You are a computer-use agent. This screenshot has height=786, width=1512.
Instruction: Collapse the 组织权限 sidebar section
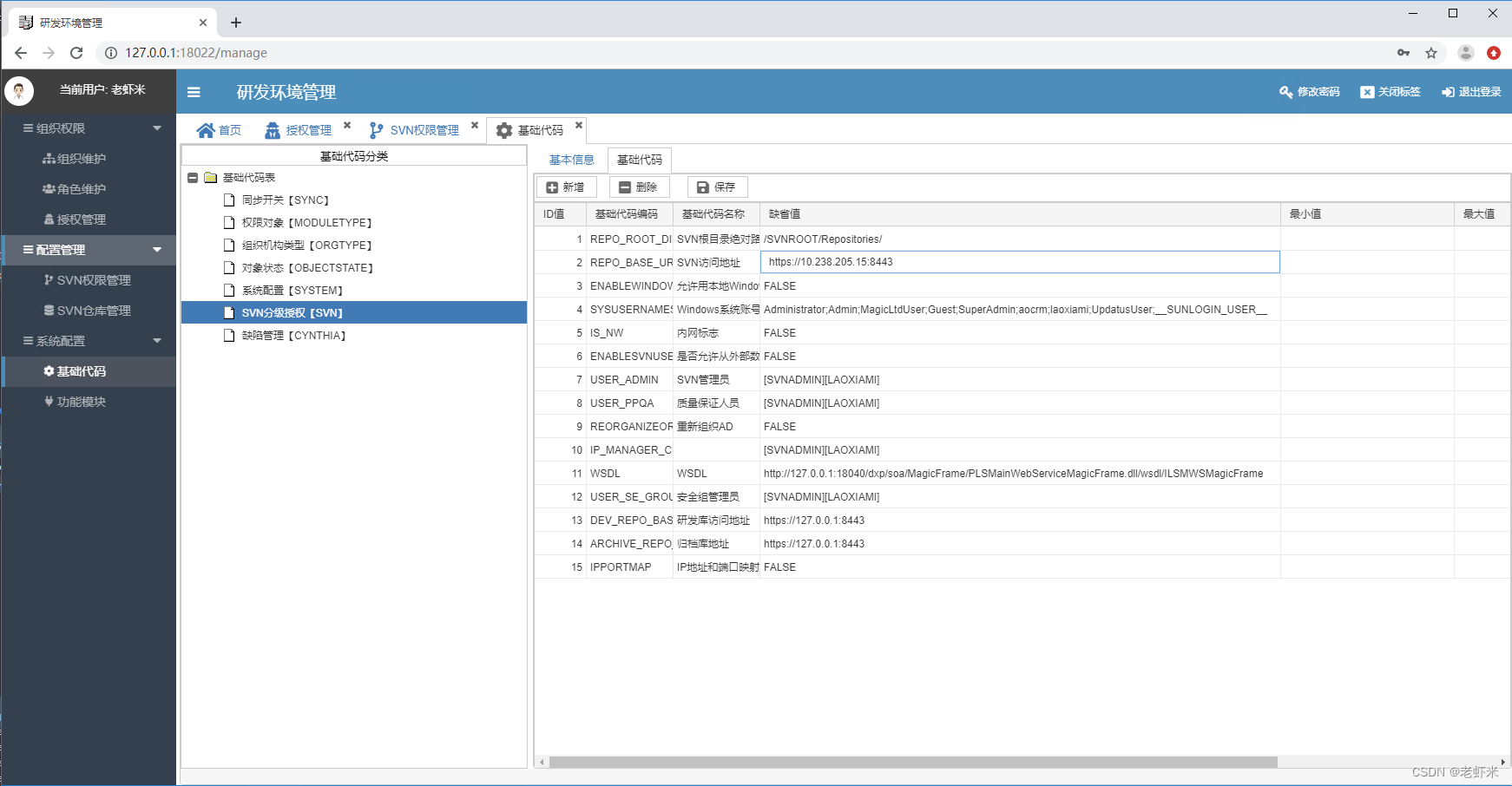click(157, 128)
